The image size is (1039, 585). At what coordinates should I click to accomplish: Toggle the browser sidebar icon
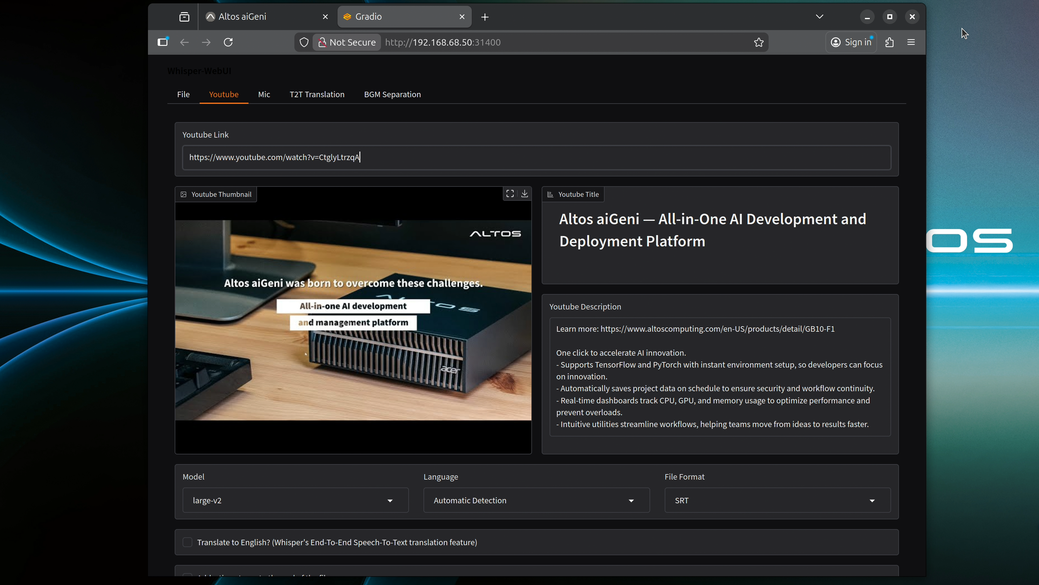(163, 42)
